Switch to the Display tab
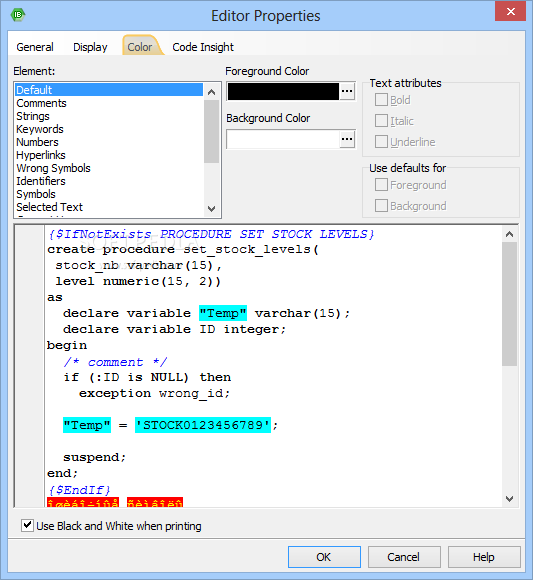The width and height of the screenshot is (533, 580). point(90,47)
